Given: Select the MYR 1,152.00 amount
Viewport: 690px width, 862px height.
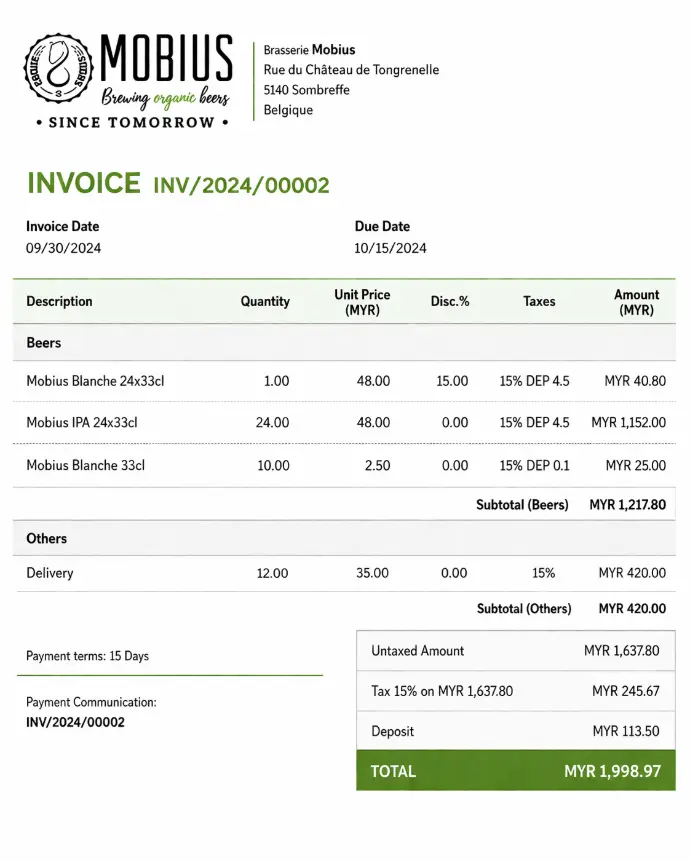Looking at the screenshot, I should click(628, 423).
